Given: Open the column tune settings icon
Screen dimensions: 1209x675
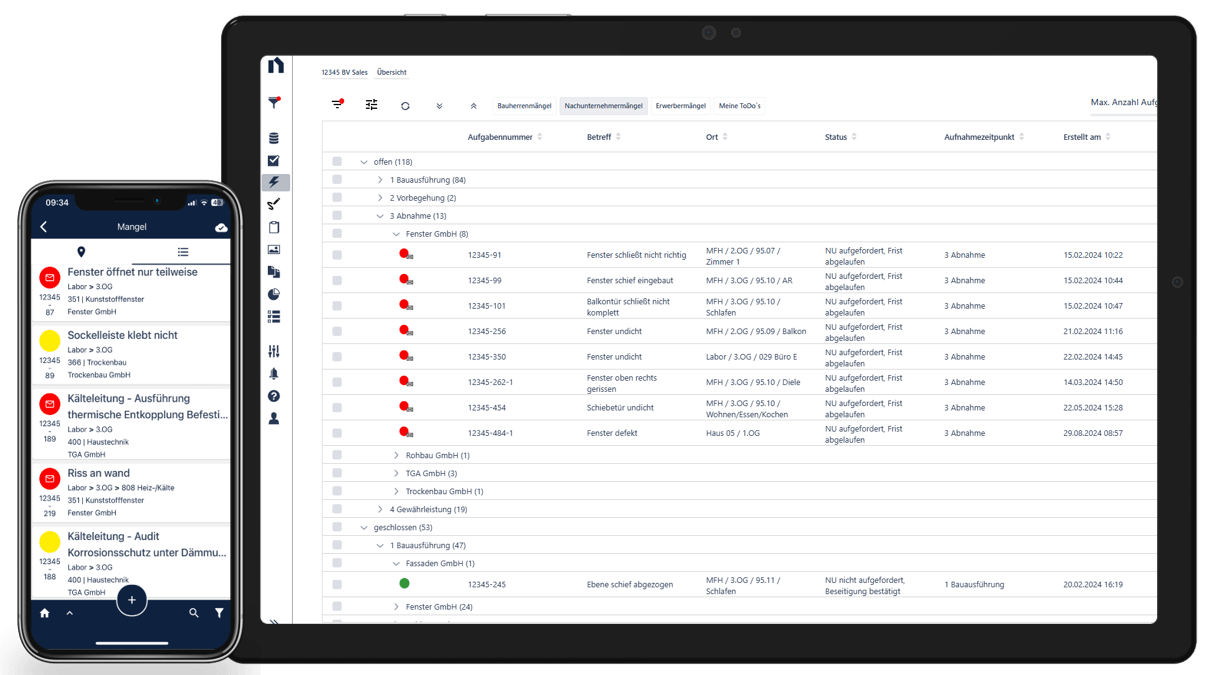Looking at the screenshot, I should point(371,105).
